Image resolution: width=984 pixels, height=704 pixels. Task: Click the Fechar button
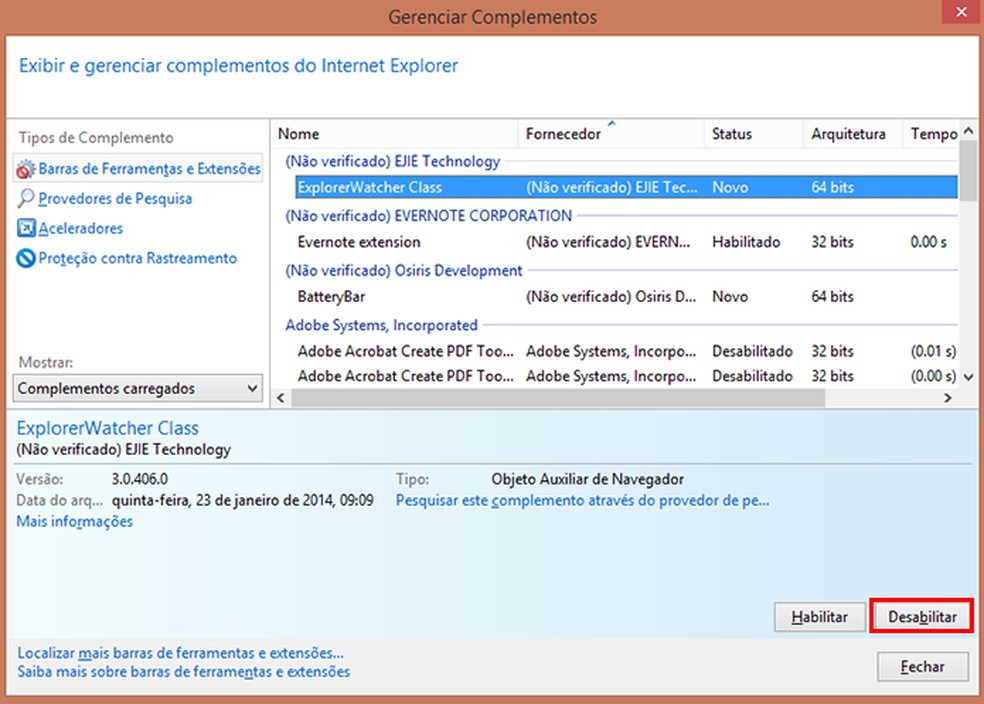point(922,666)
